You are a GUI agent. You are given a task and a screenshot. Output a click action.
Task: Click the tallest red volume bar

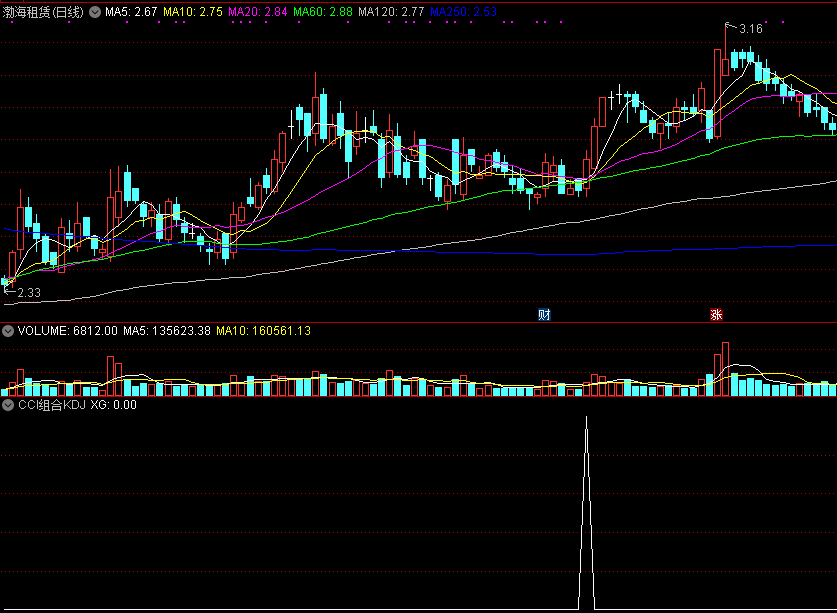725,369
